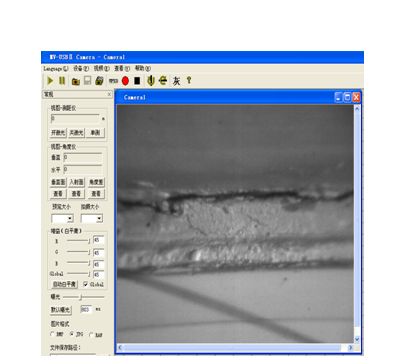Screen dimensions: 408x364
Task: Click the 开激光 (laser on) button
Action: coord(58,133)
